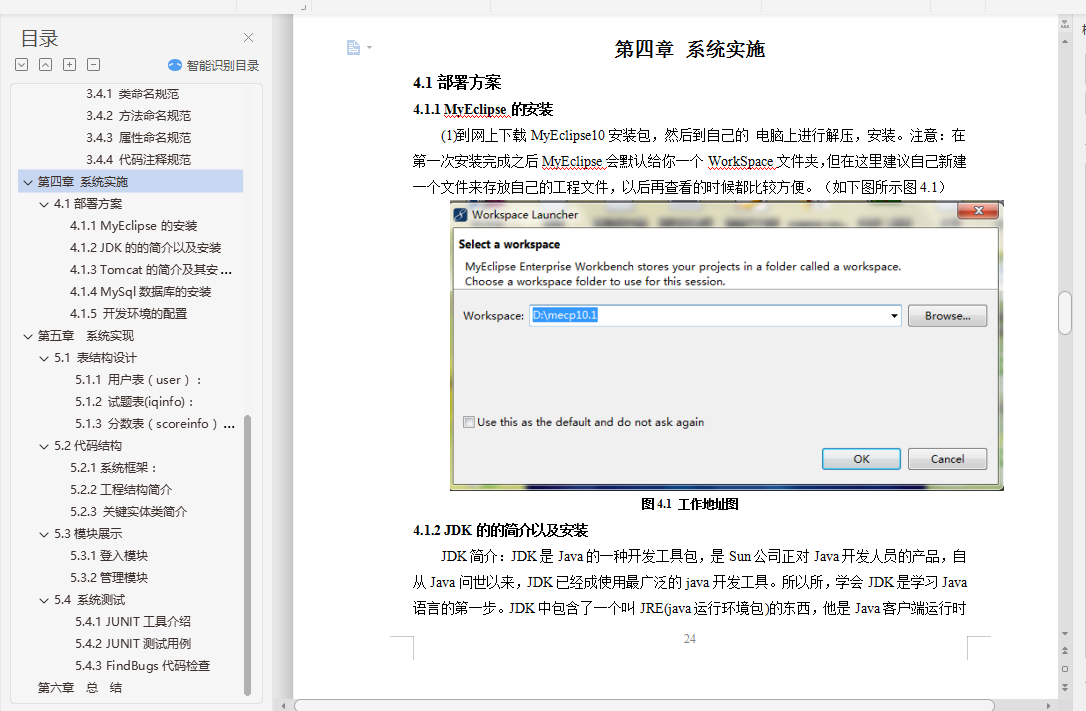The width and height of the screenshot is (1086, 711).
Task: Click the browse object square icon
Action: coord(1065,669)
